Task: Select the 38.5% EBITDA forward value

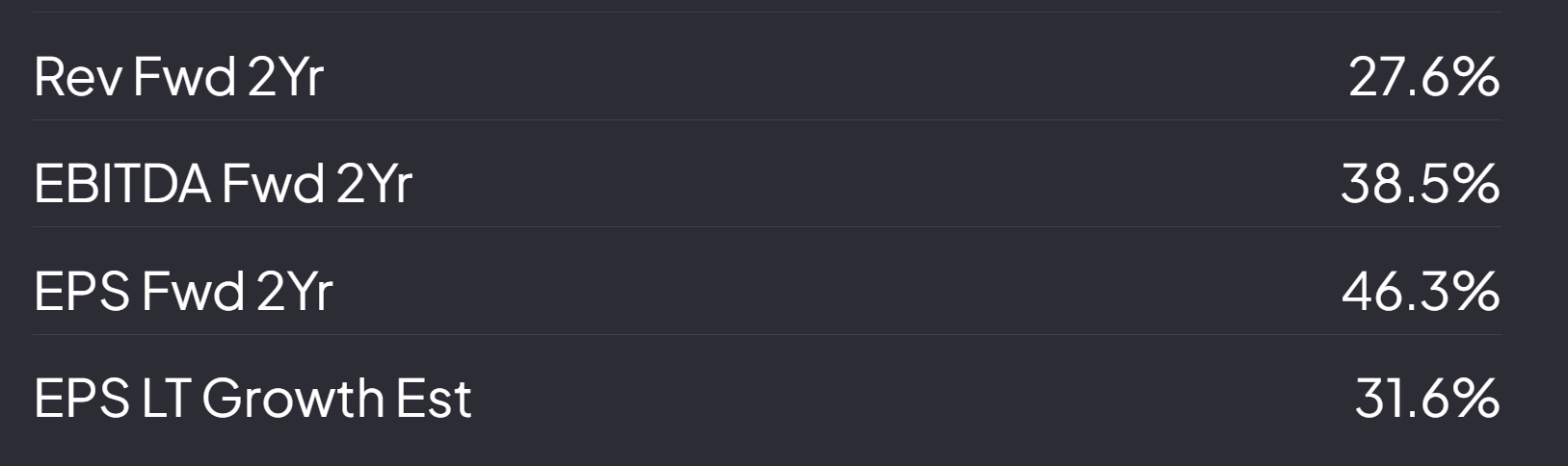Action: pos(1420,184)
